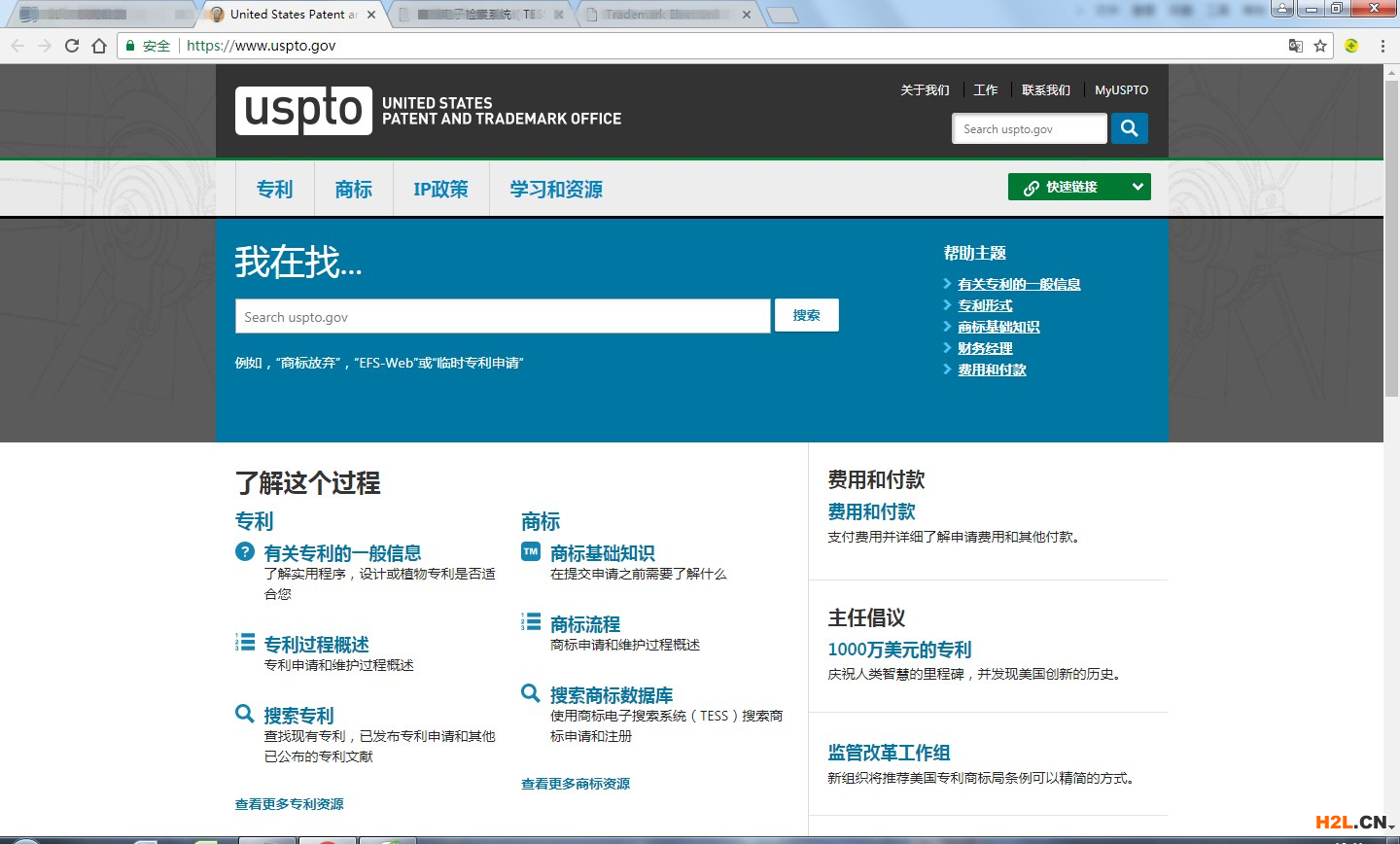The width and height of the screenshot is (1400, 844).
Task: Open help topic 商标基础知识
Action: click(998, 327)
